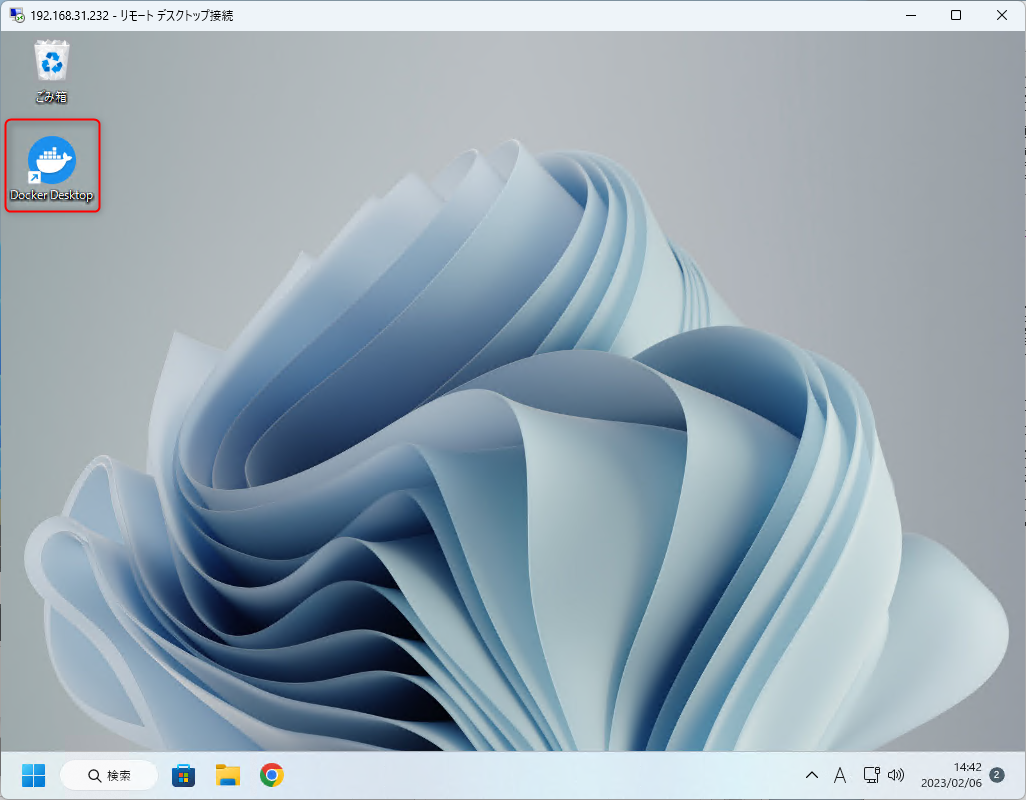Click the date 2023/02/06 in the taskbar
This screenshot has width=1026, height=800.
[x=951, y=783]
